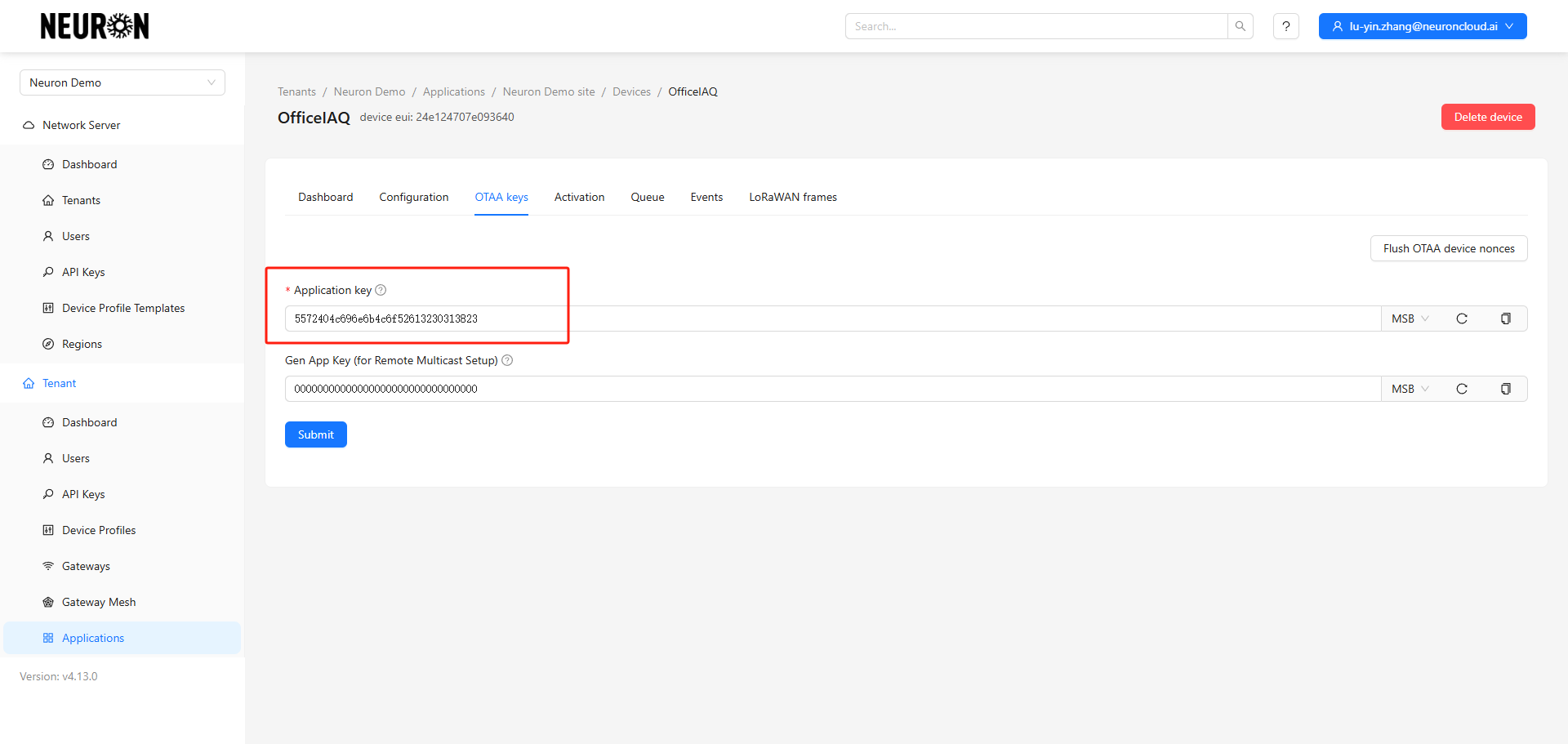Viewport: 1568px width, 744px height.
Task: Click the Gateways wifi icon
Action: click(x=48, y=566)
